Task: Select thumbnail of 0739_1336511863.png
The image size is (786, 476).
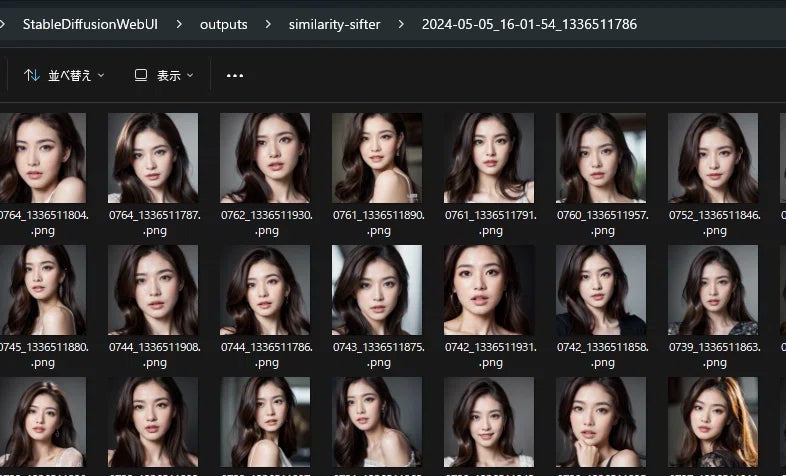Action: [713, 290]
